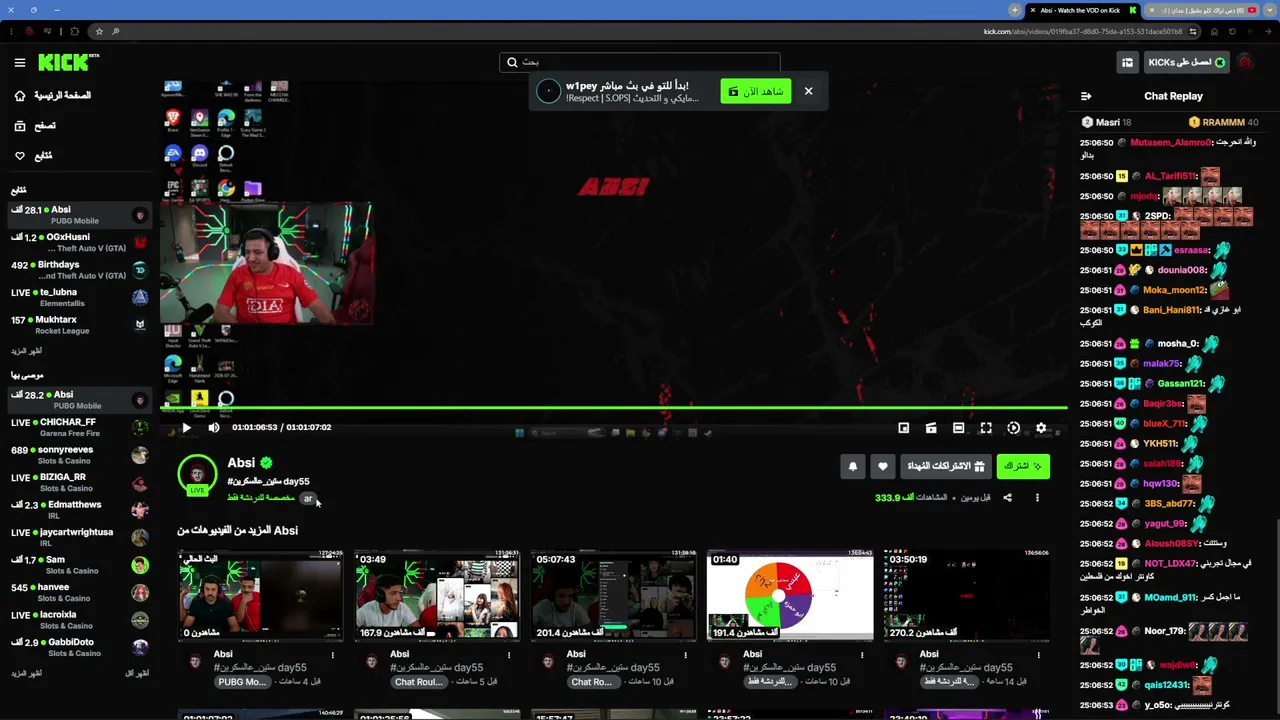Open the w1pey channel avatar in notification
1280x720 pixels.
pos(548,91)
